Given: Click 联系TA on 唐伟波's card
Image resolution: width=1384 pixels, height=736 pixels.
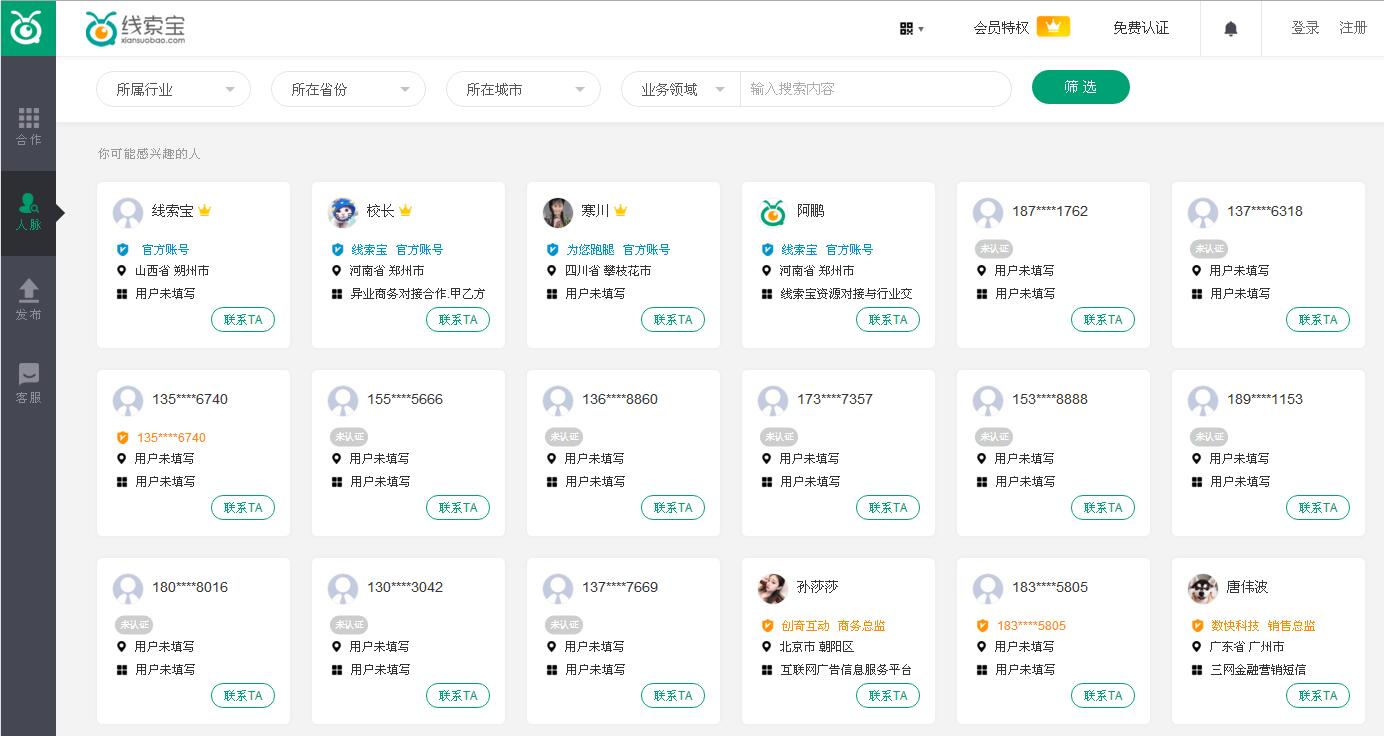Looking at the screenshot, I should [1318, 695].
